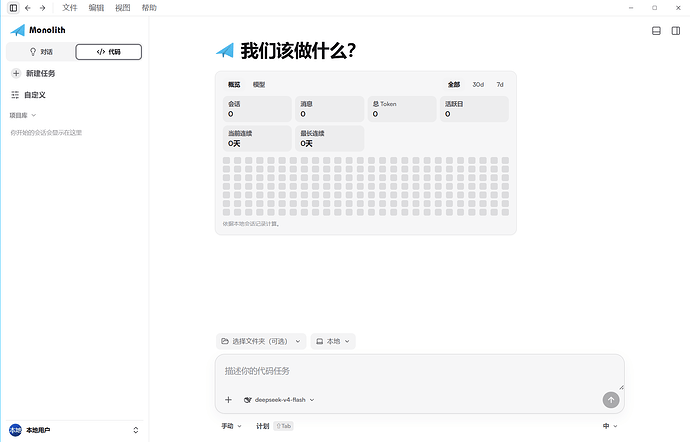Click the large paper plane heading icon
Image resolution: width=690 pixels, height=442 pixels.
click(x=225, y=51)
